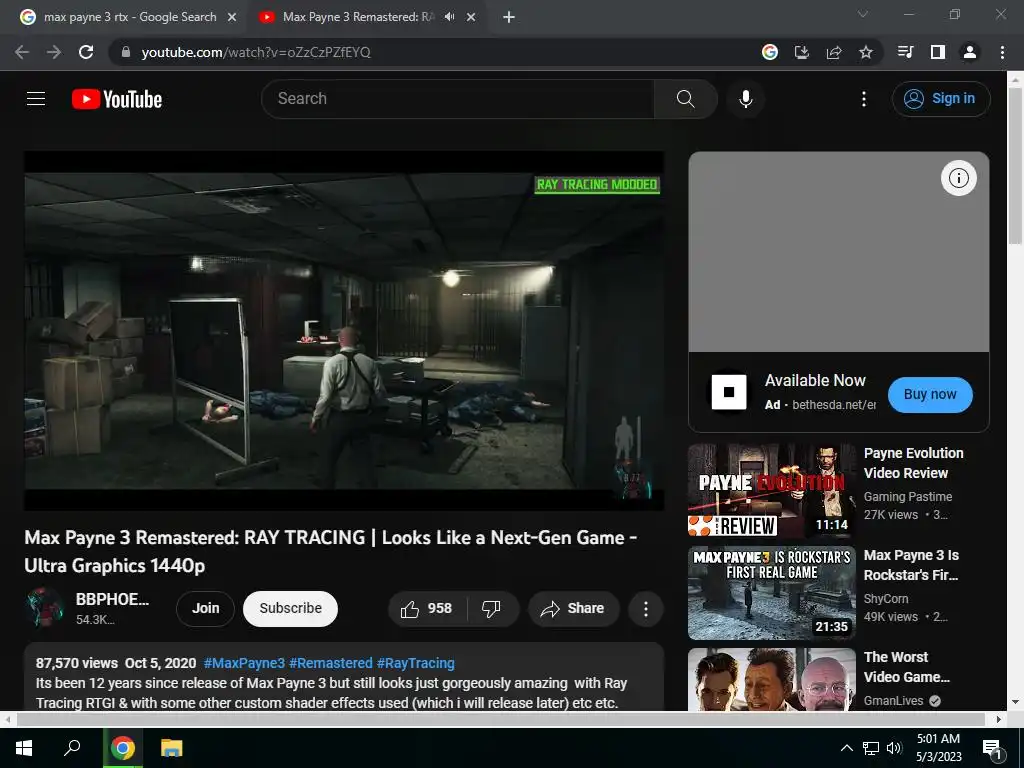Open ad info icon on advertisement

(958, 178)
